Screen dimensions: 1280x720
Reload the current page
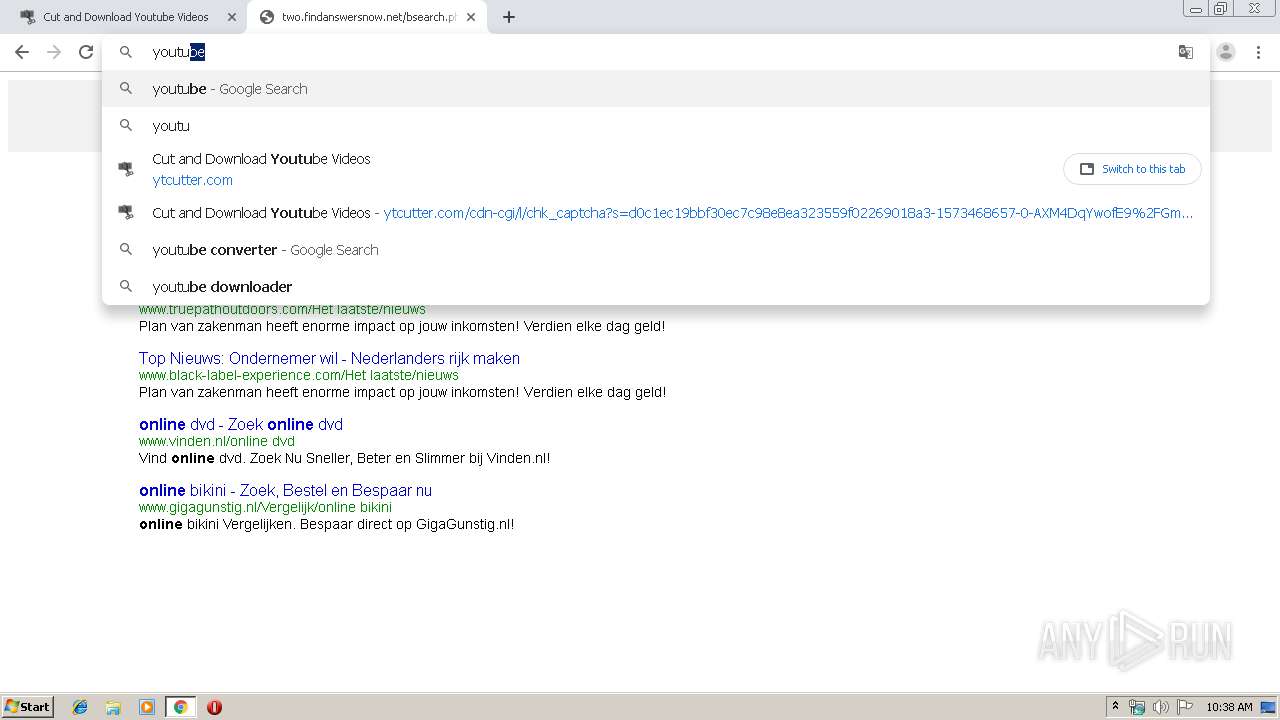[86, 52]
